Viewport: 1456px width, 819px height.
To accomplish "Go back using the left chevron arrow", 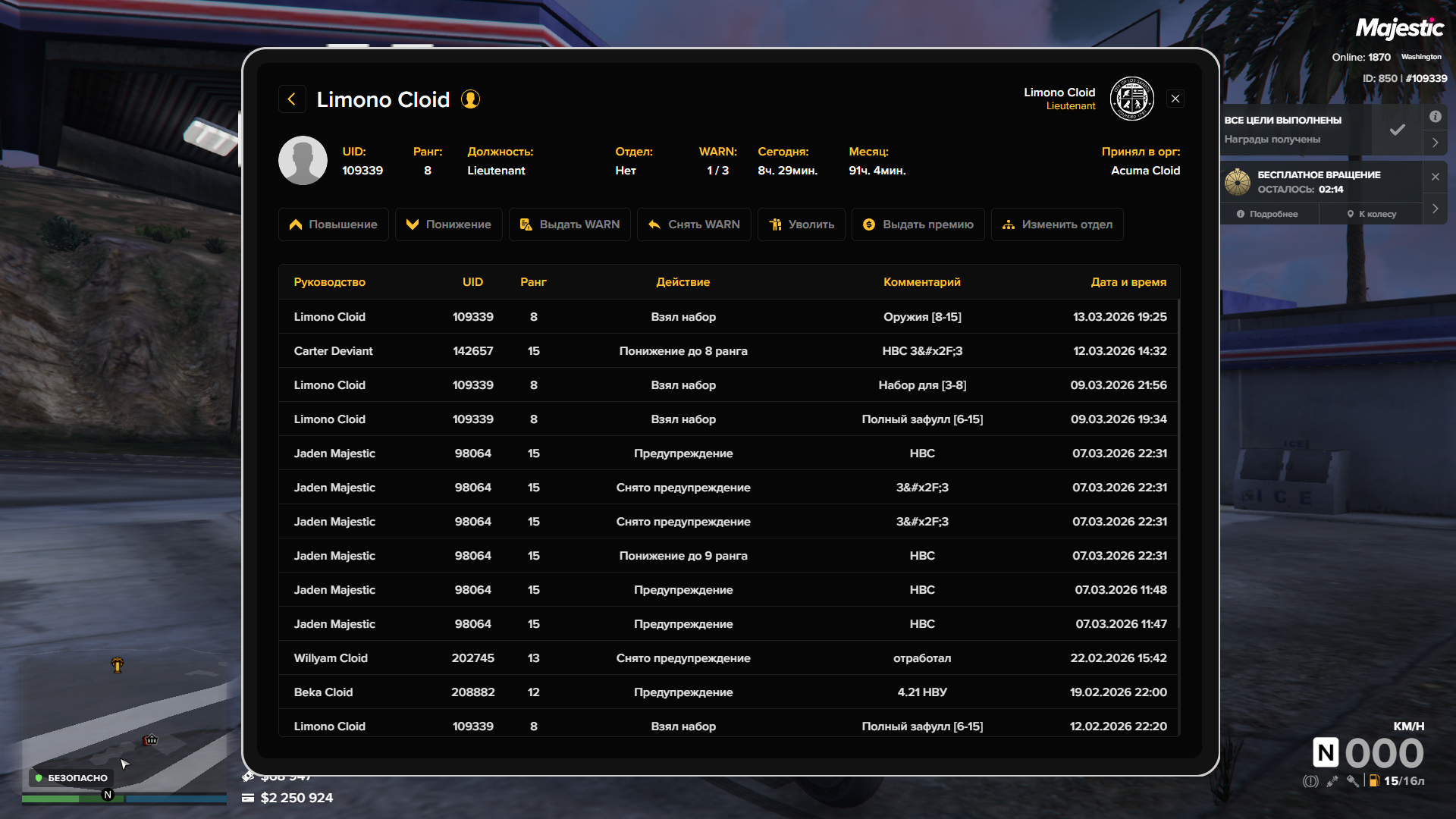I will (x=292, y=99).
